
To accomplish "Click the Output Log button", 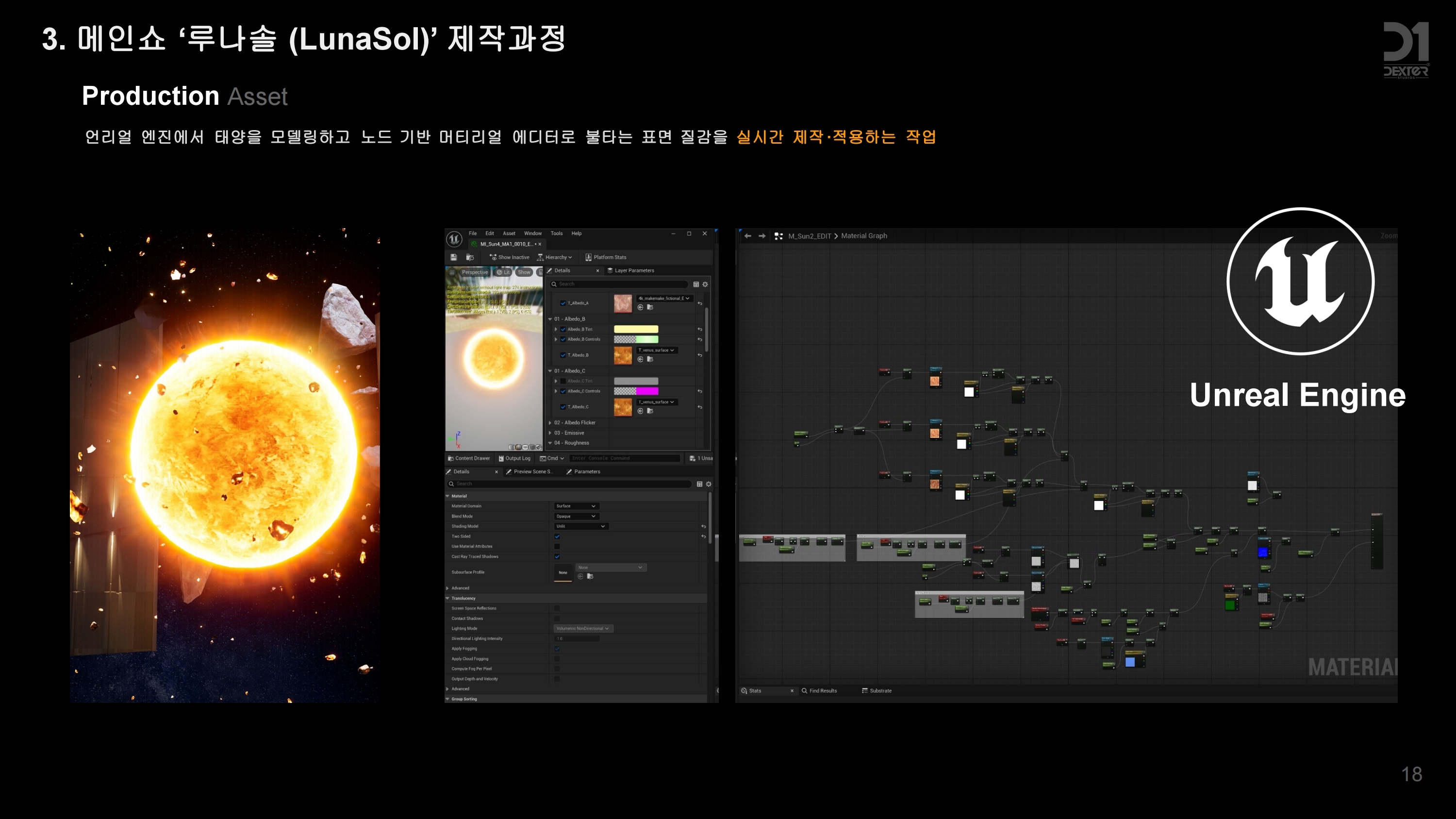I will pyautogui.click(x=514, y=458).
